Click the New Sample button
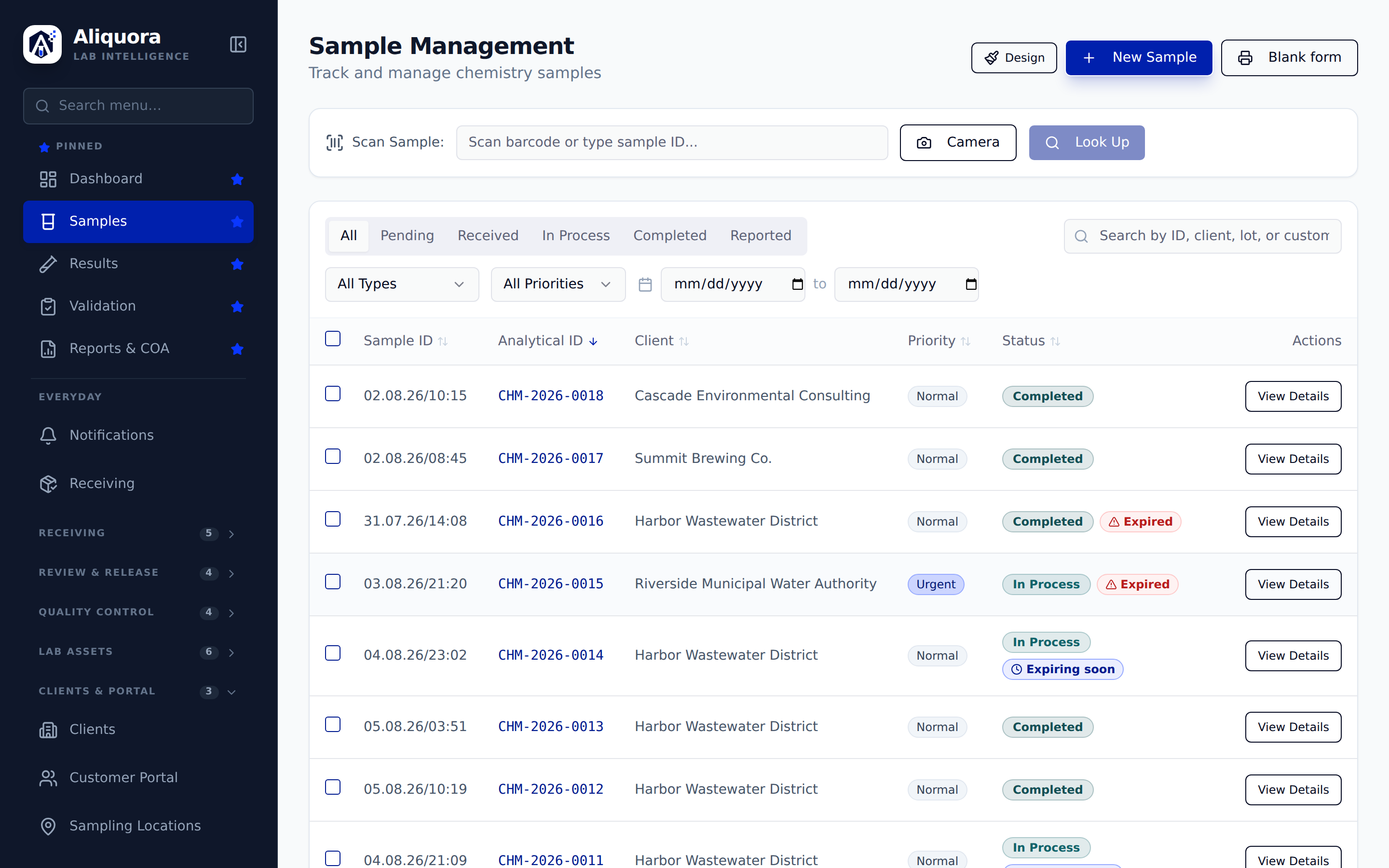This screenshot has width=1389, height=868. click(1139, 57)
